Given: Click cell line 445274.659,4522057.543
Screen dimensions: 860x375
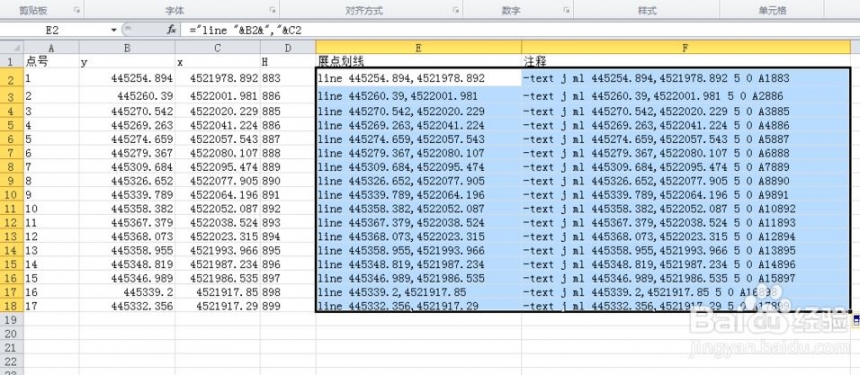Looking at the screenshot, I should coord(418,139).
